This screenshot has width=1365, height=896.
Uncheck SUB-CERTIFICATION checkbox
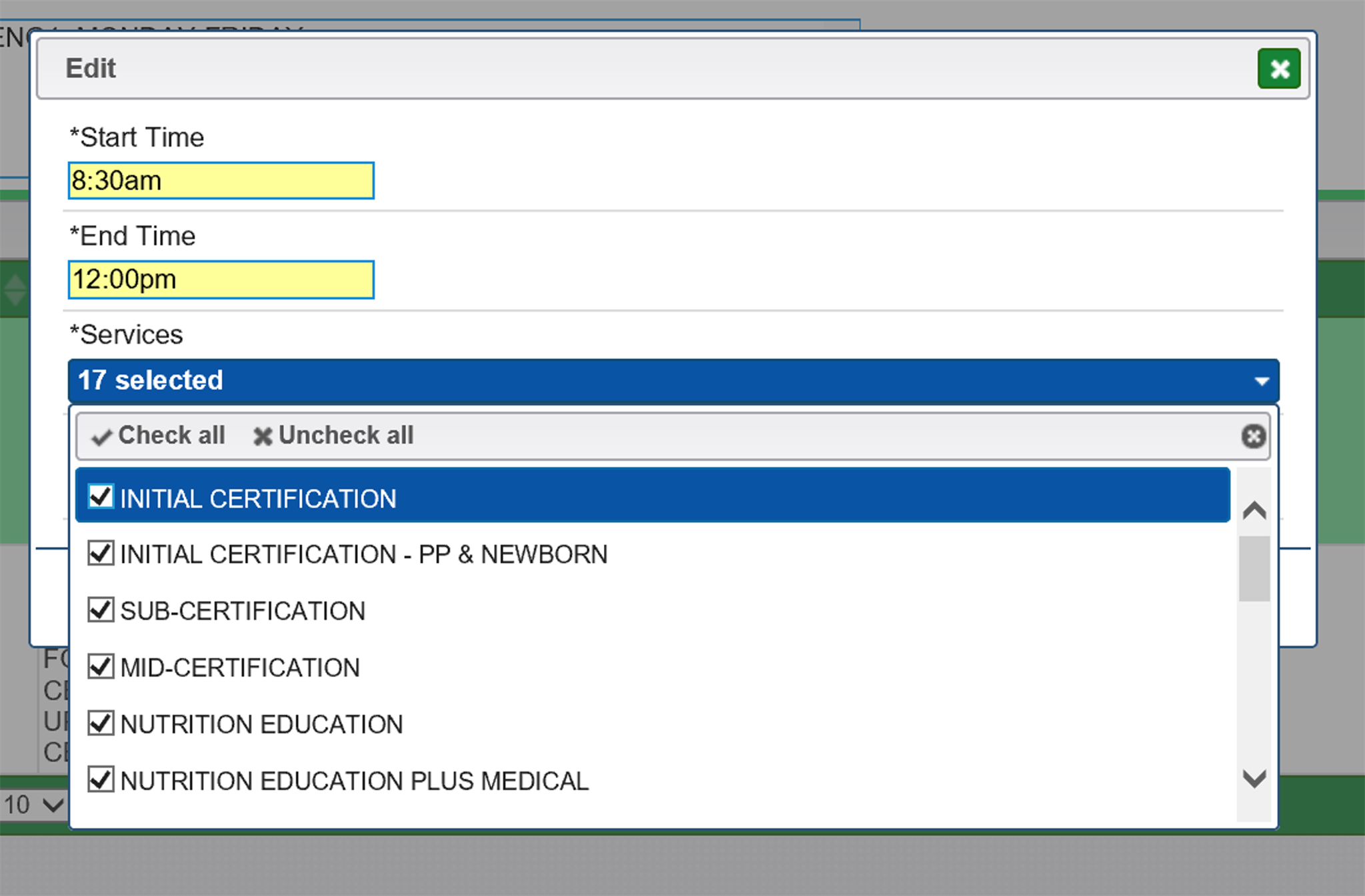tap(101, 610)
